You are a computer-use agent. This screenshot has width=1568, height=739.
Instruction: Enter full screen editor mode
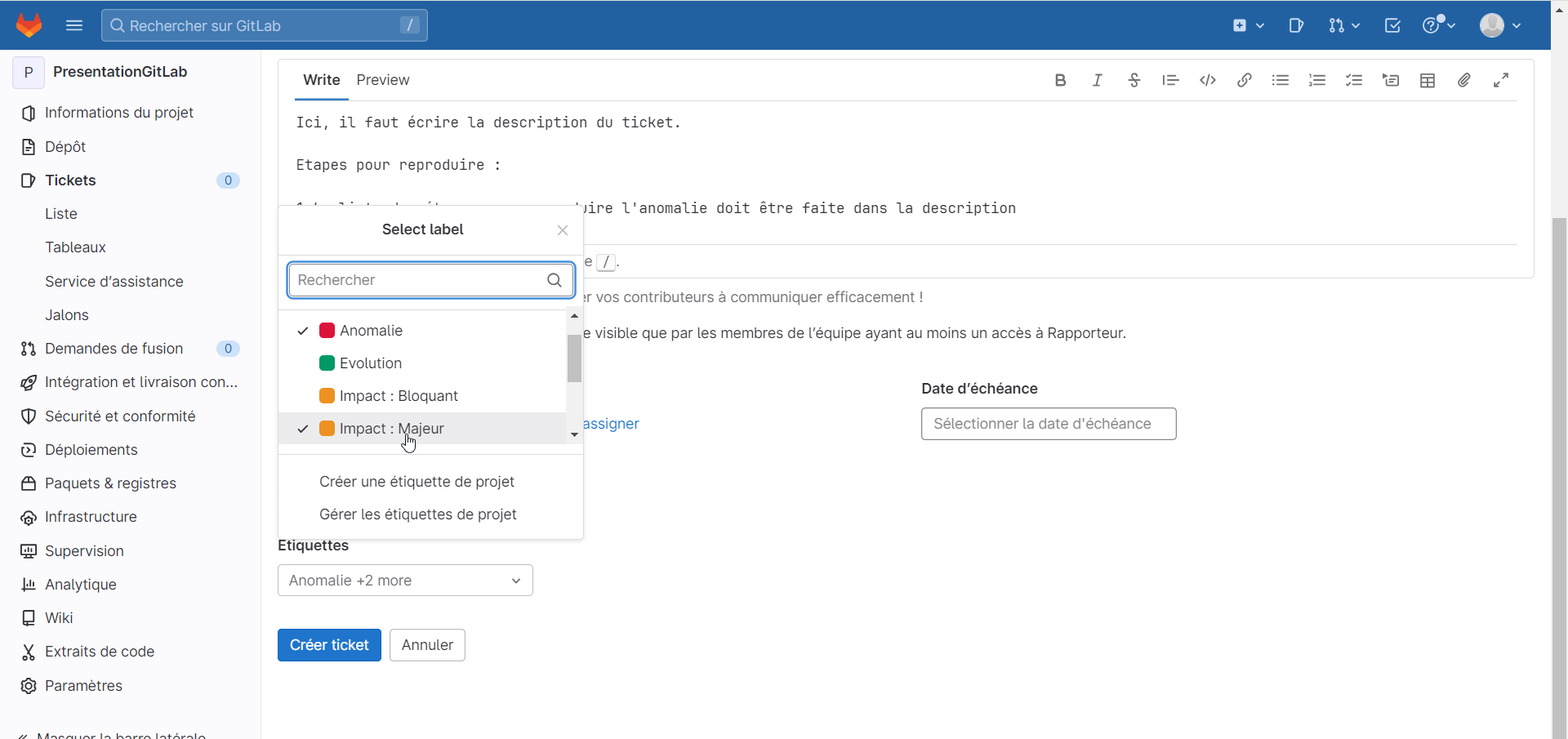(x=1500, y=80)
